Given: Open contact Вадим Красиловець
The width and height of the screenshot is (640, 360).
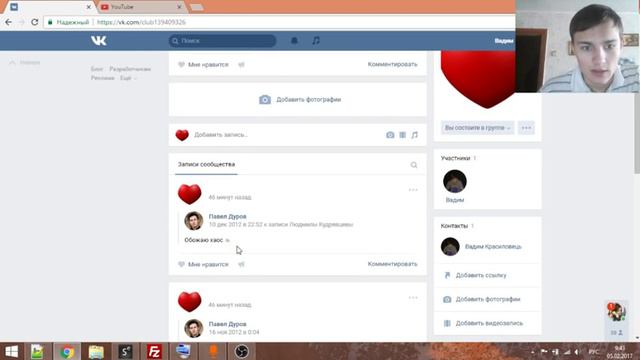Looking at the screenshot, I should pyautogui.click(x=493, y=247).
